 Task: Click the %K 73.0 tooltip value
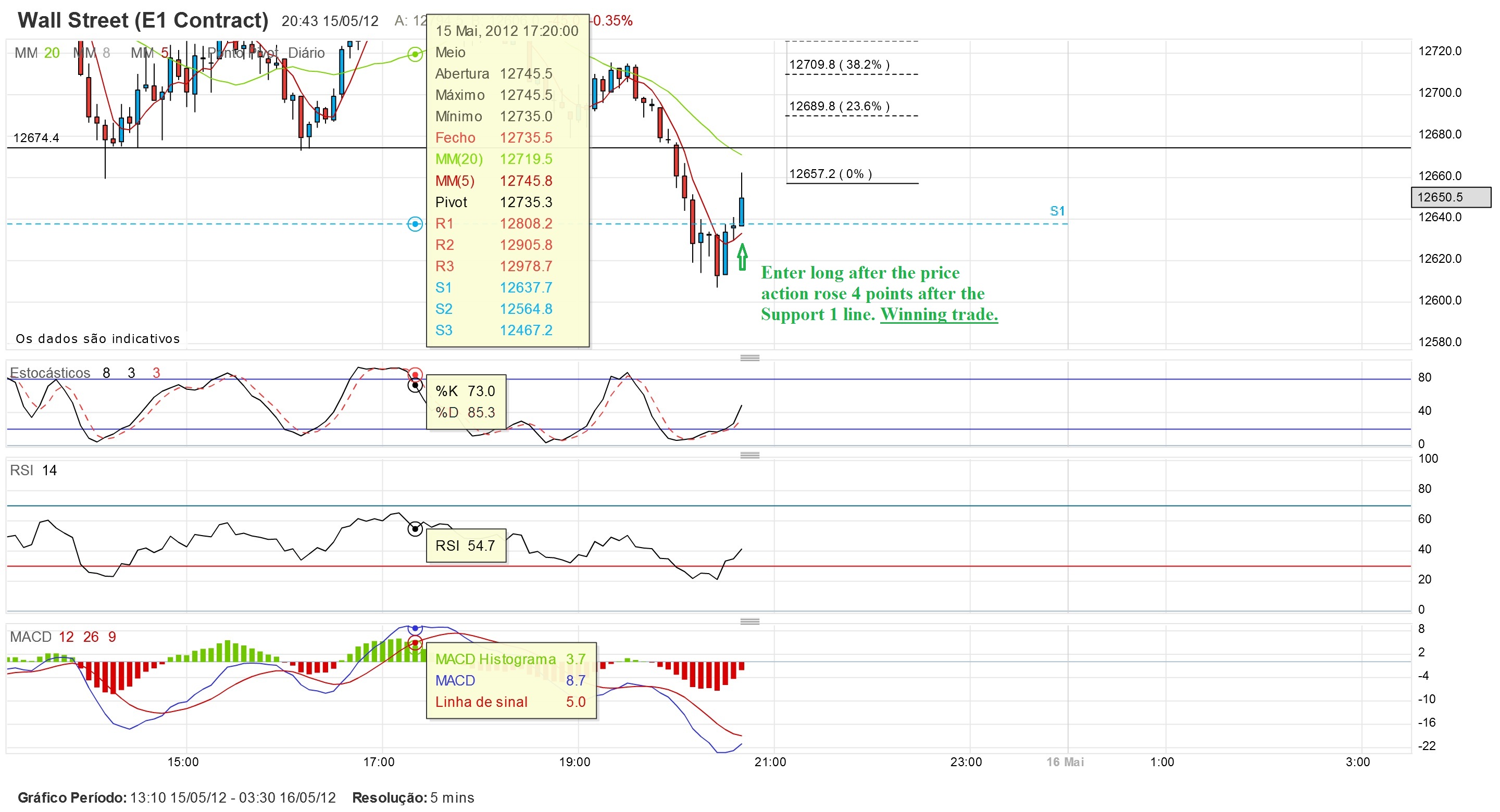pos(465,391)
